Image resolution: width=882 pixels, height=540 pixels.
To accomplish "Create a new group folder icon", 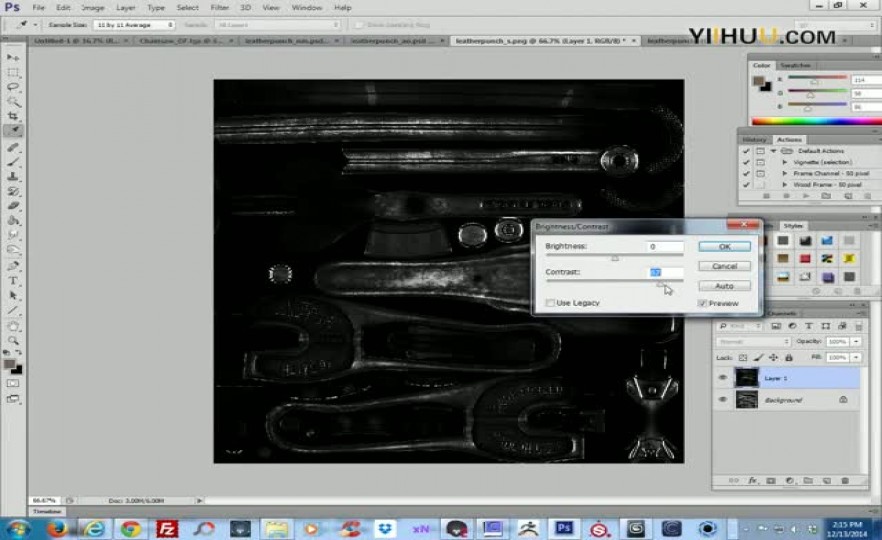I will point(808,481).
